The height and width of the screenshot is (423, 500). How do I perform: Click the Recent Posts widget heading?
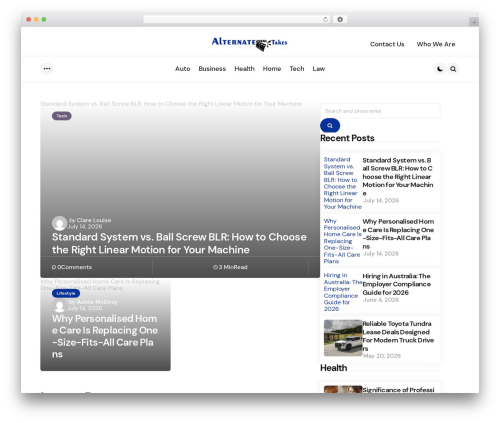click(x=347, y=138)
